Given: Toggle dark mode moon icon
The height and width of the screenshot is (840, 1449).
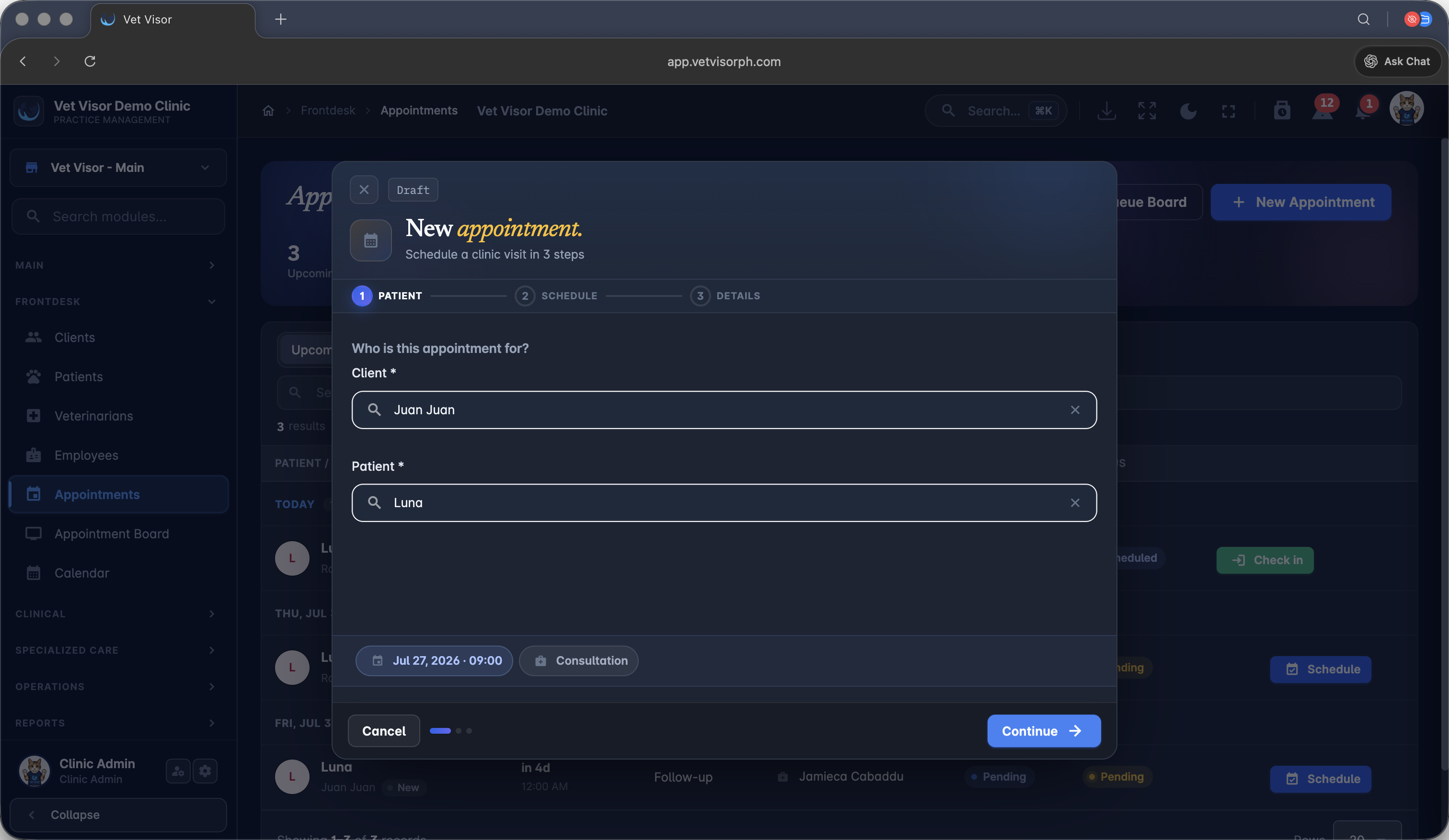Looking at the screenshot, I should (1188, 111).
